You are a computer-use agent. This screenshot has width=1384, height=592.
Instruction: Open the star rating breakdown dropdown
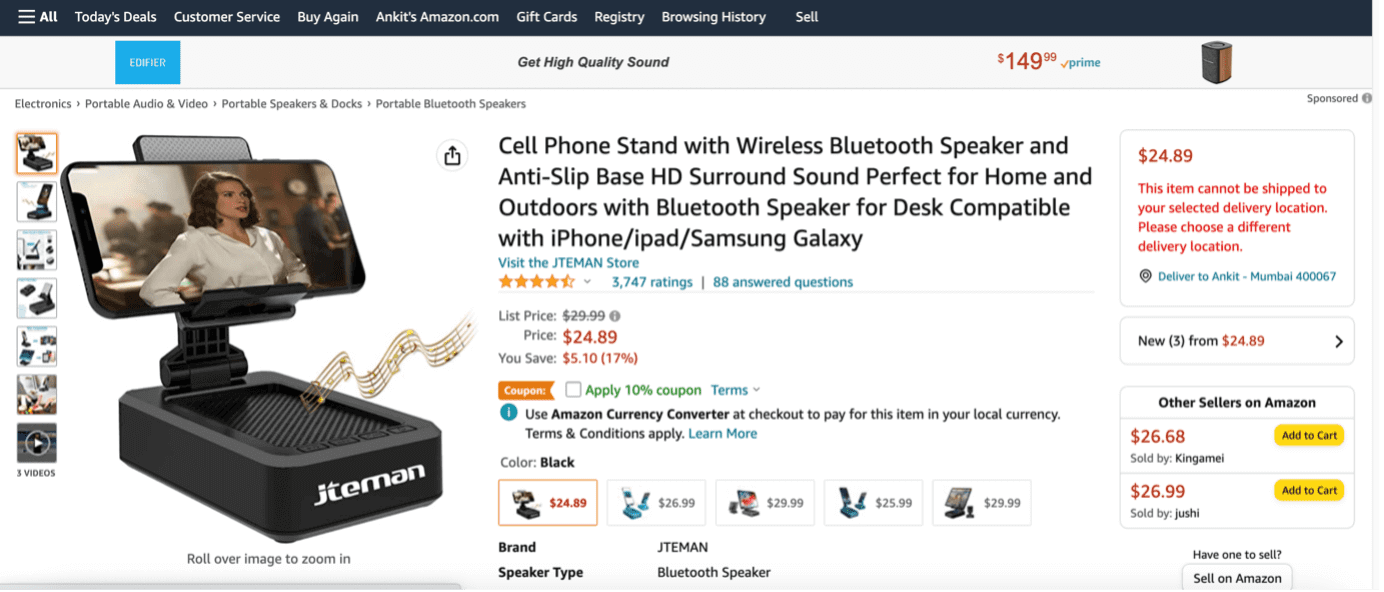pyautogui.click(x=589, y=282)
